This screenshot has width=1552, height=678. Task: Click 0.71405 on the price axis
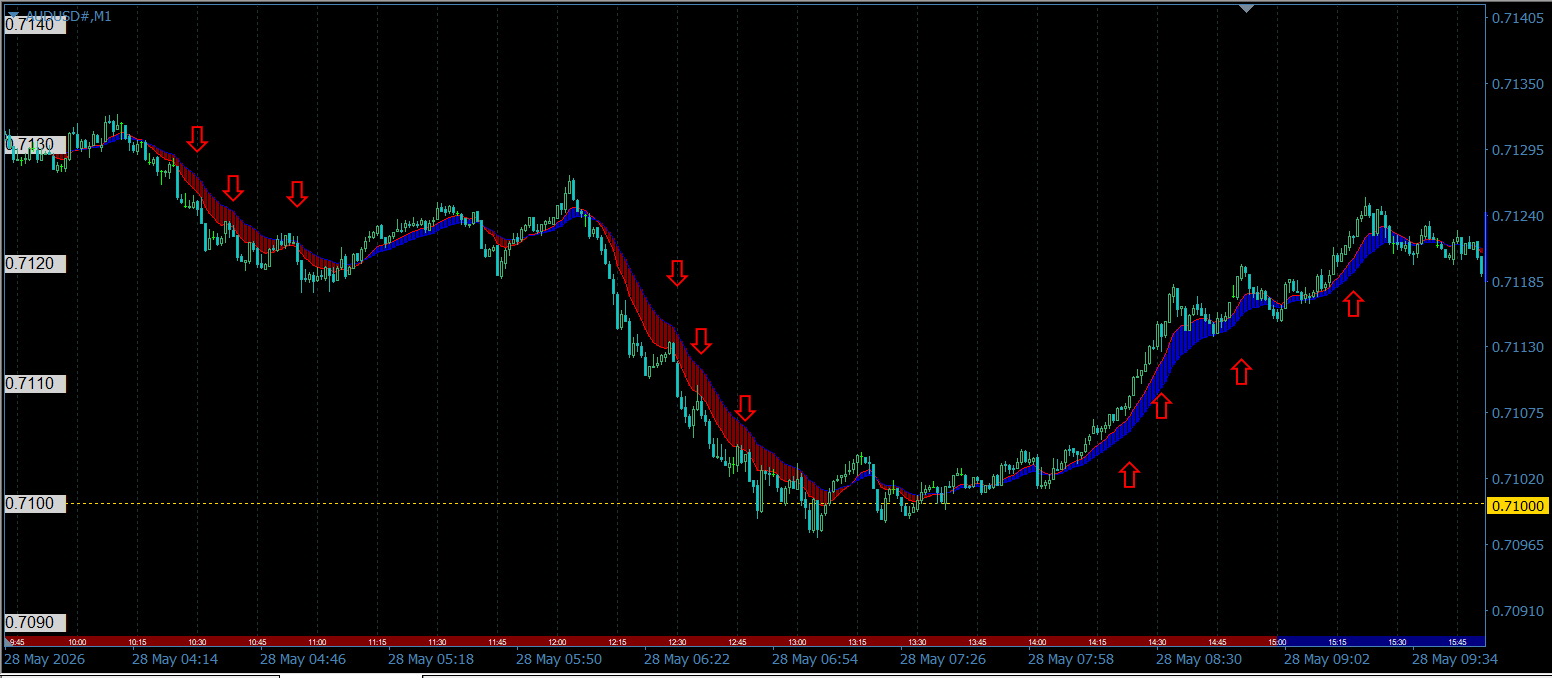pos(1519,18)
